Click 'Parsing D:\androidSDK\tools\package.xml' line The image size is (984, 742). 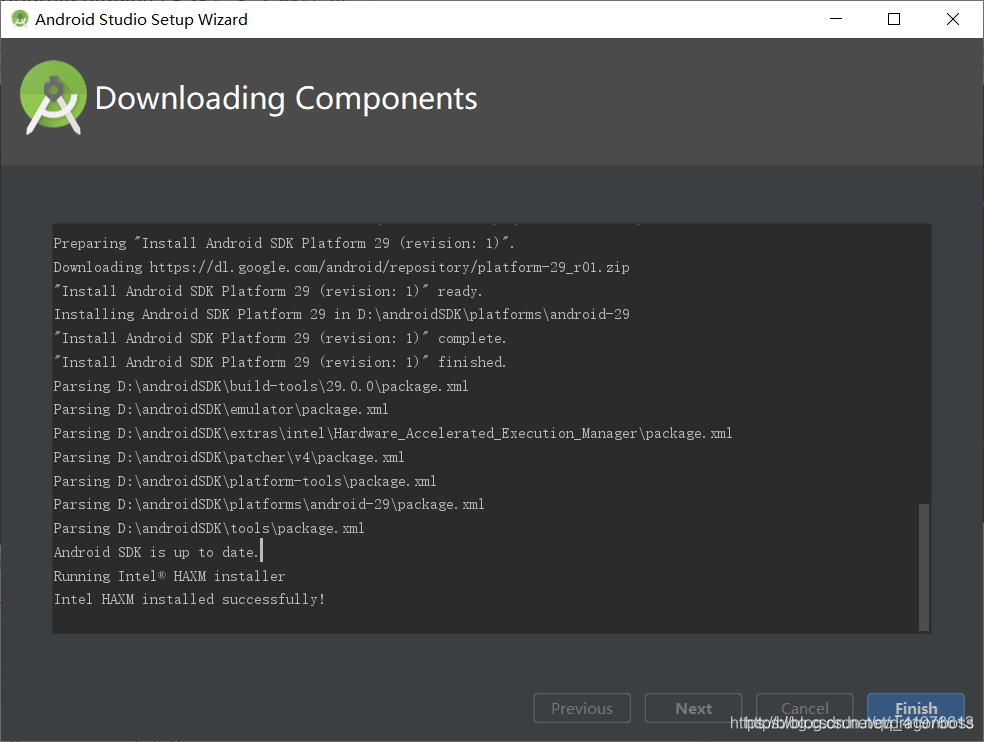(209, 529)
